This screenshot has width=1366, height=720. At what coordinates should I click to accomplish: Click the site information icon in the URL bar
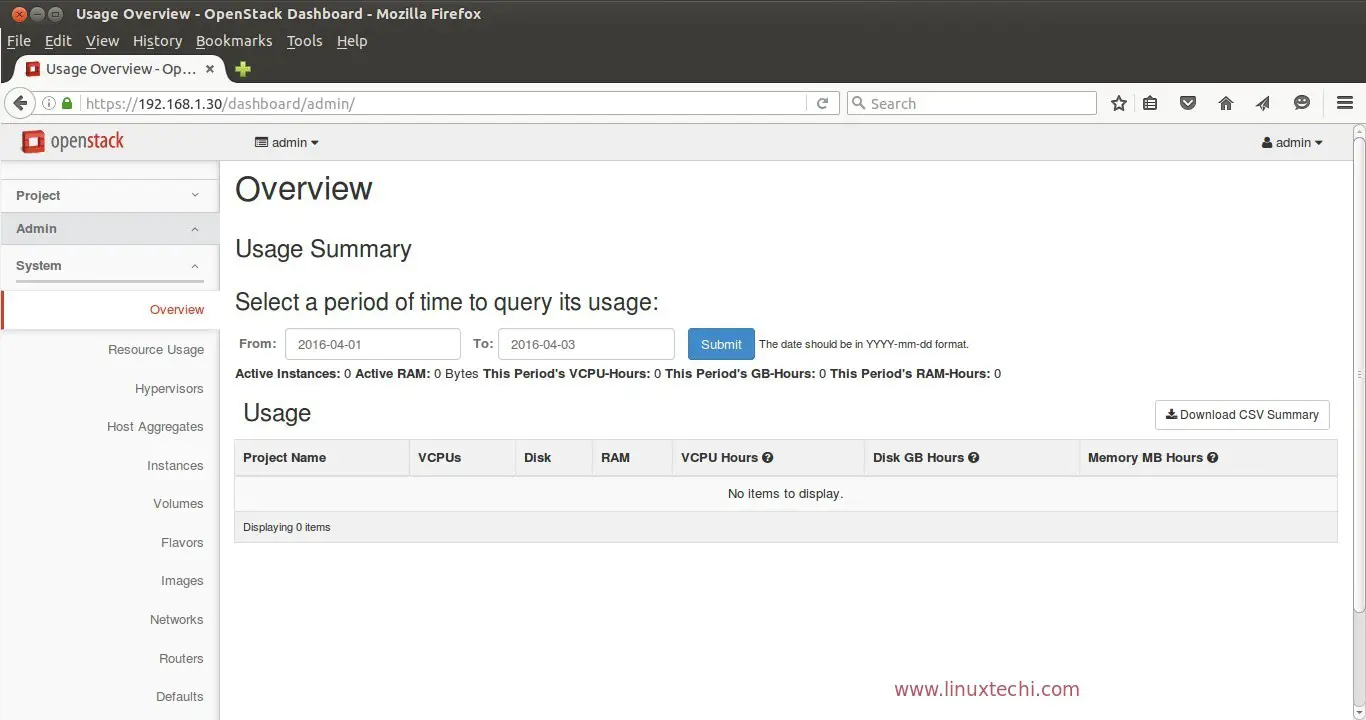point(49,103)
